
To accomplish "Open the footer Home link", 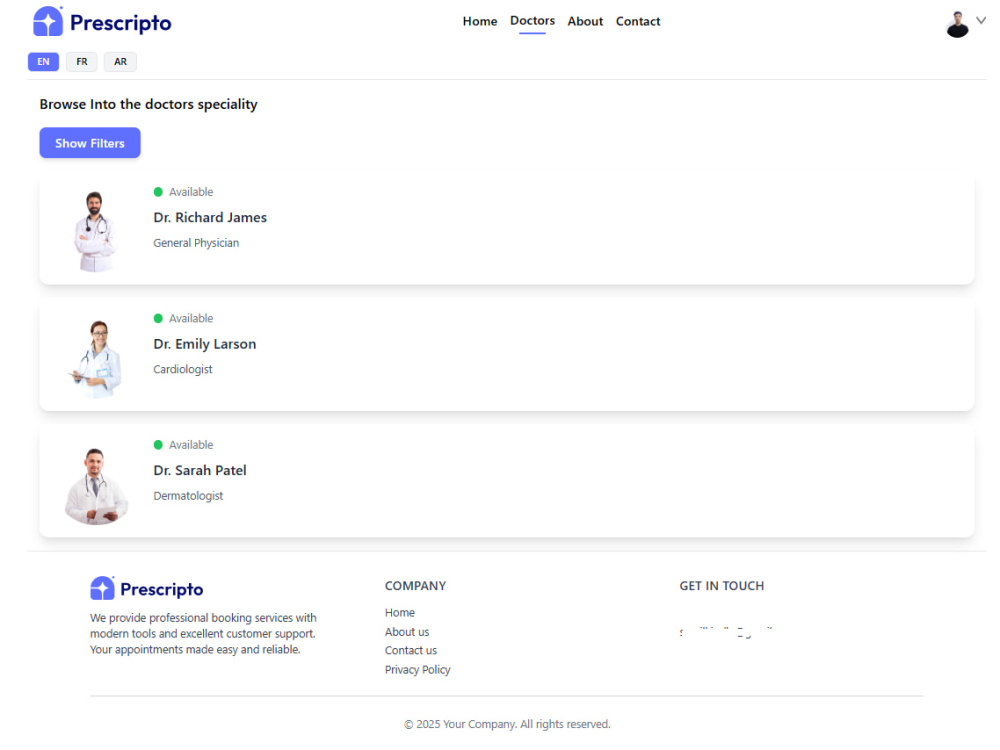I will click(400, 612).
